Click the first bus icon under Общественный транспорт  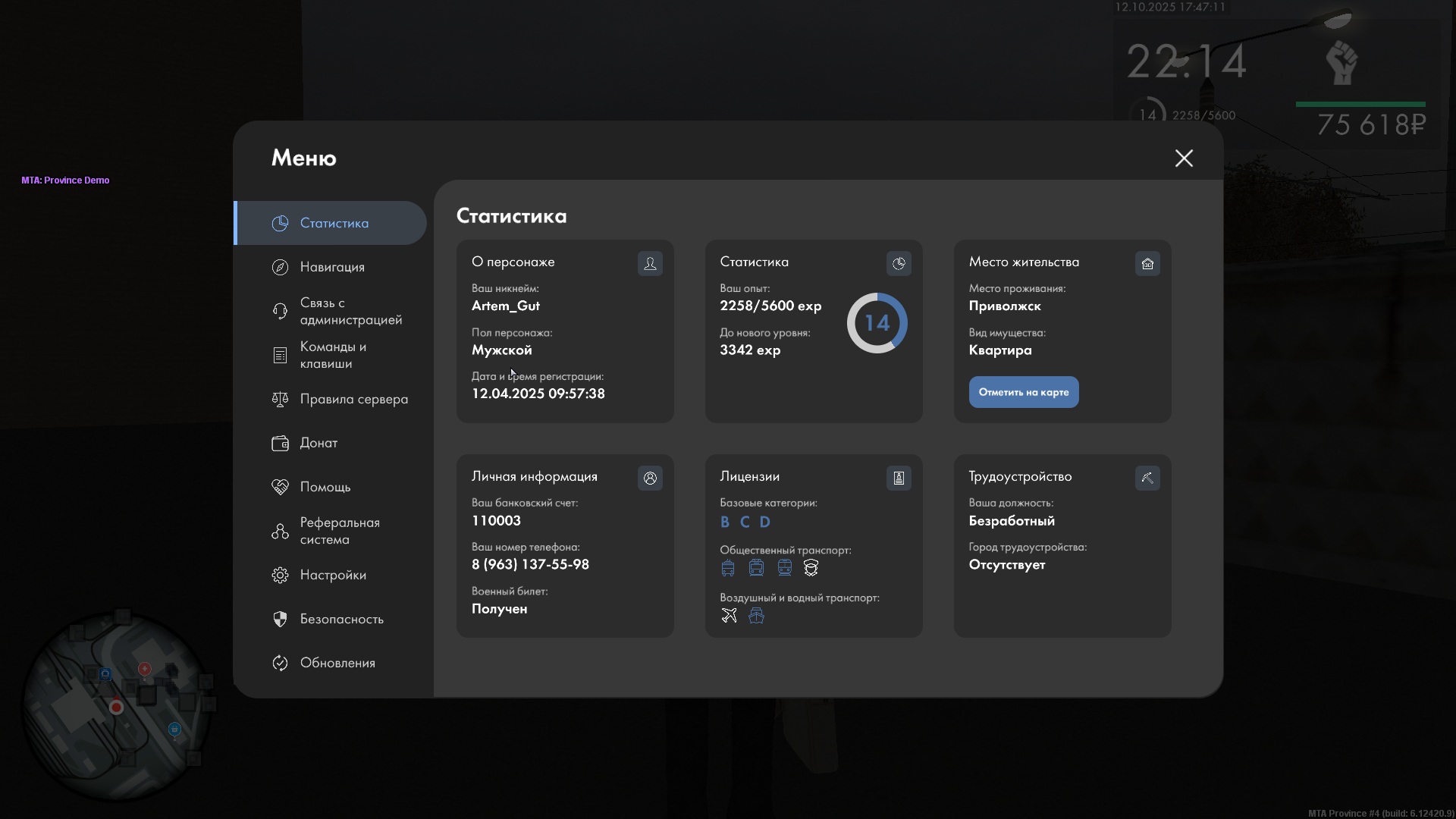click(728, 567)
